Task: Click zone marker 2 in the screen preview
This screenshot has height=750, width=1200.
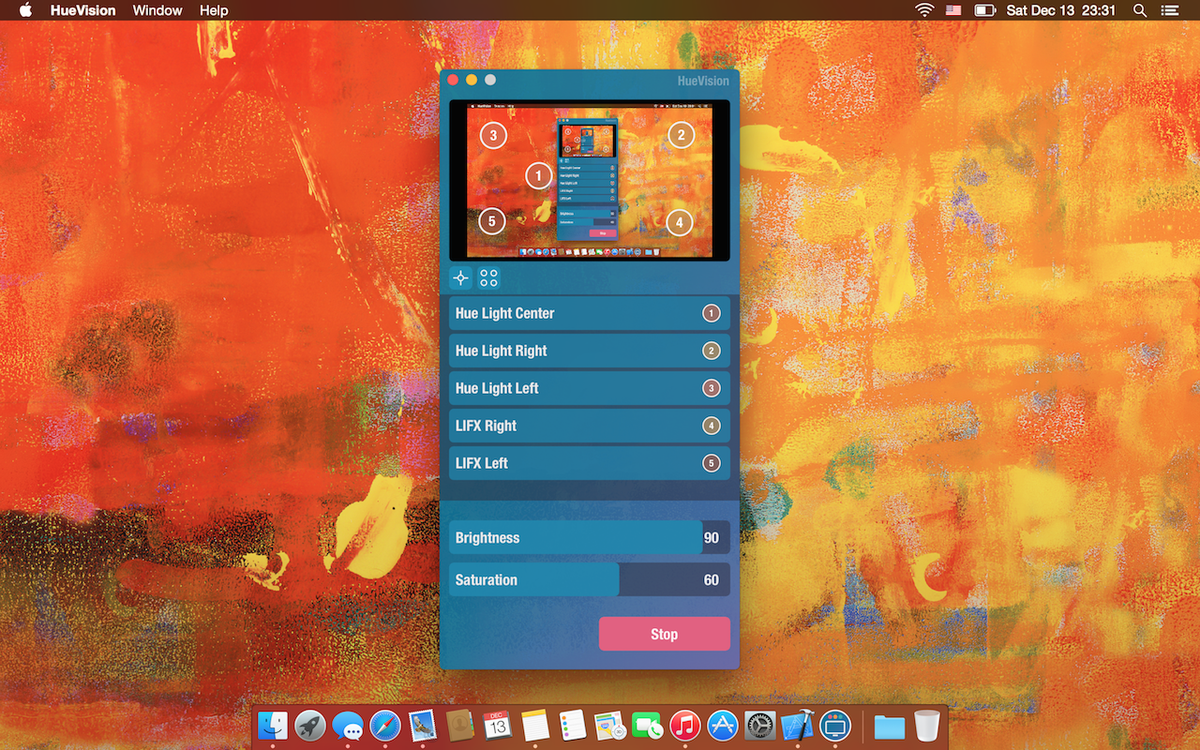Action: tap(681, 134)
